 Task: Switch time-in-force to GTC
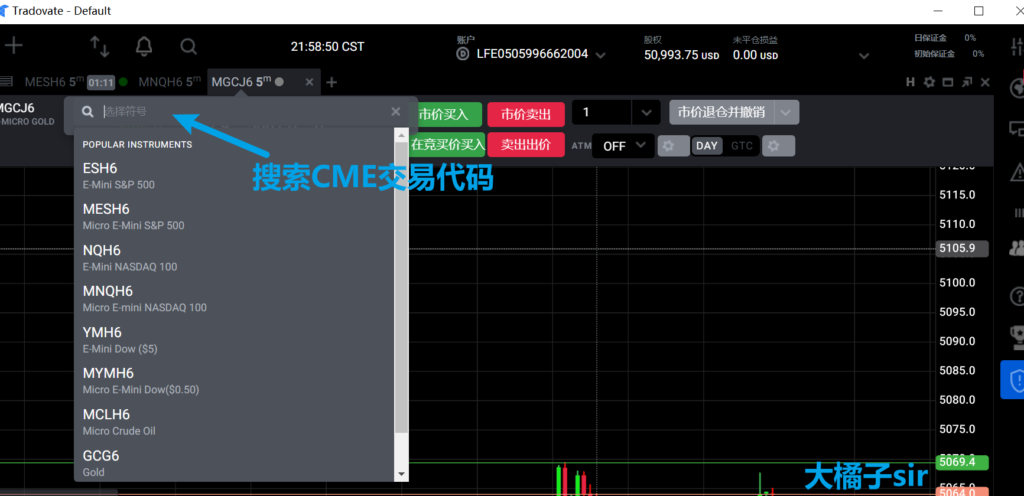coord(742,146)
